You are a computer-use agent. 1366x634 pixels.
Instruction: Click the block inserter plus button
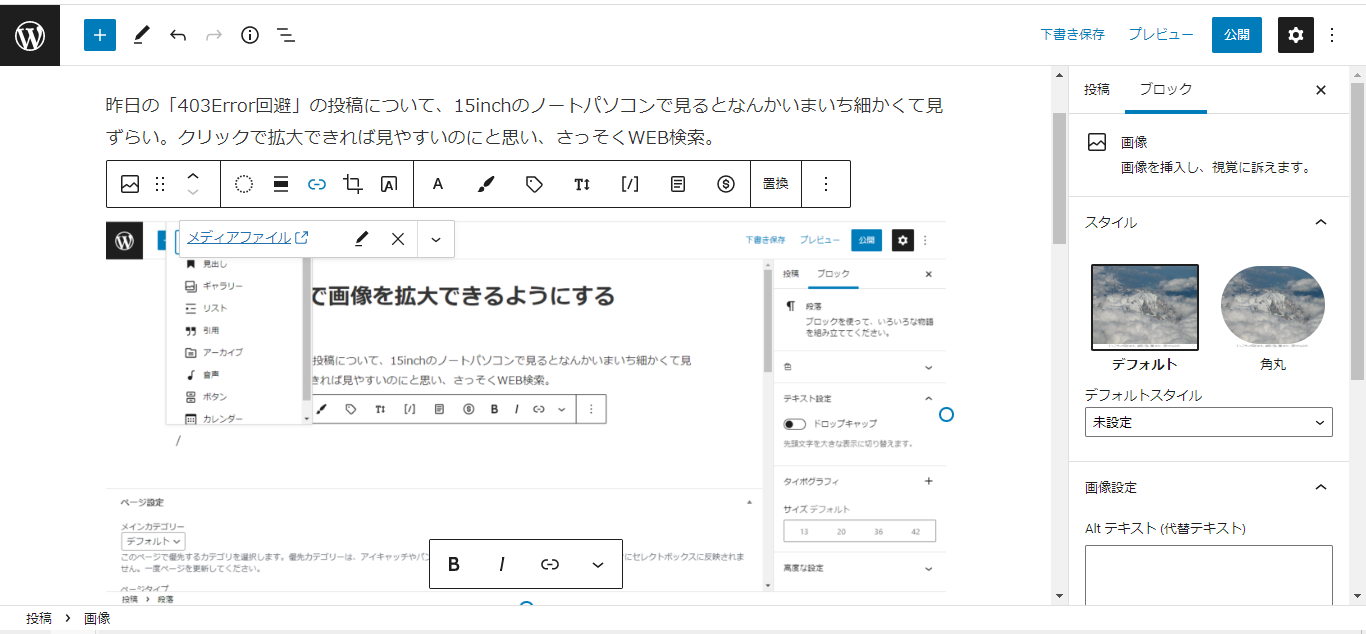[100, 35]
